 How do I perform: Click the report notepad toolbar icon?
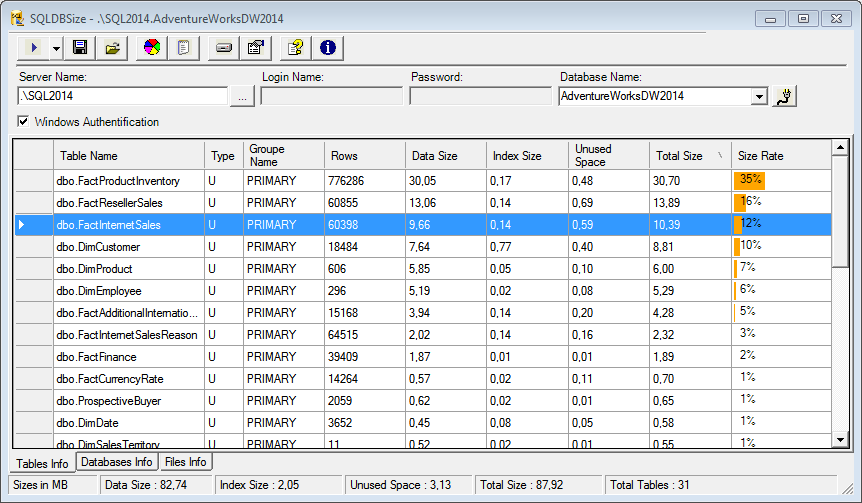(184, 47)
